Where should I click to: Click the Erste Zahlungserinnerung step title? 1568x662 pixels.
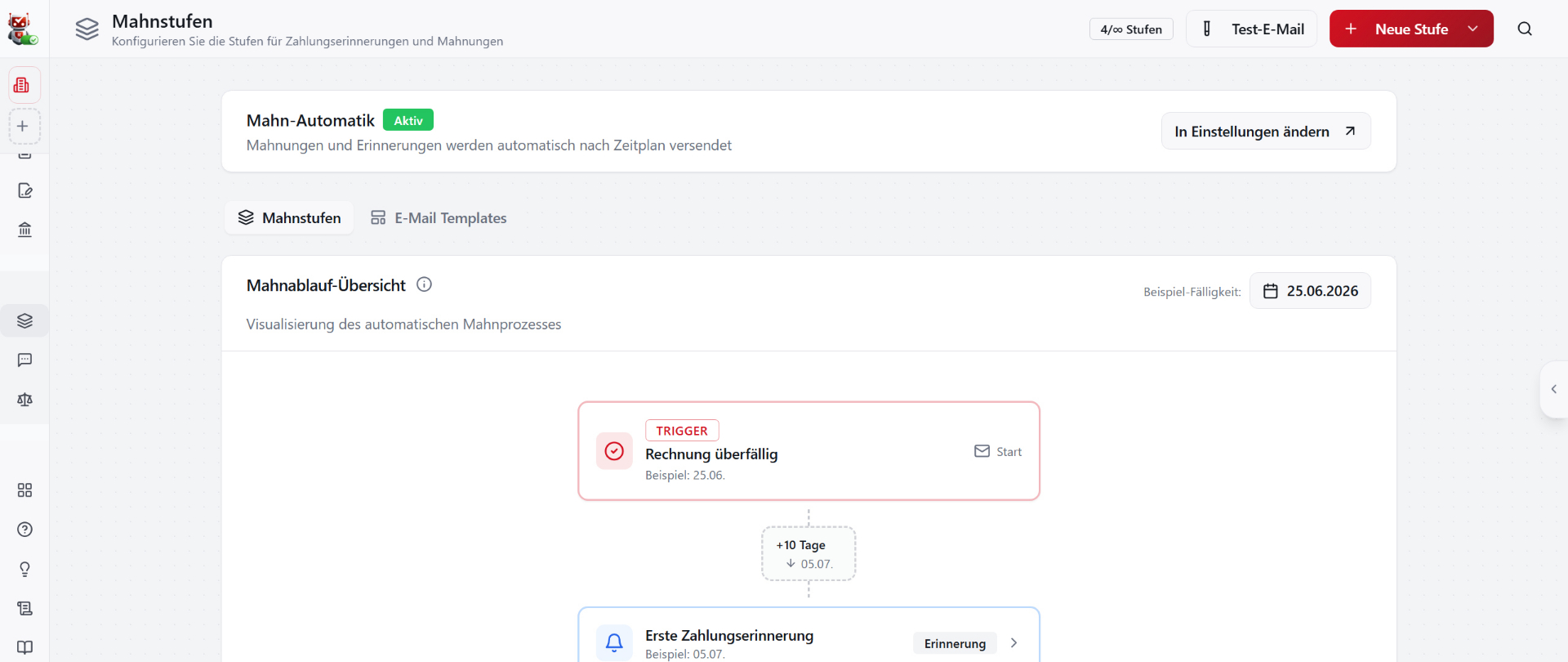(x=729, y=636)
